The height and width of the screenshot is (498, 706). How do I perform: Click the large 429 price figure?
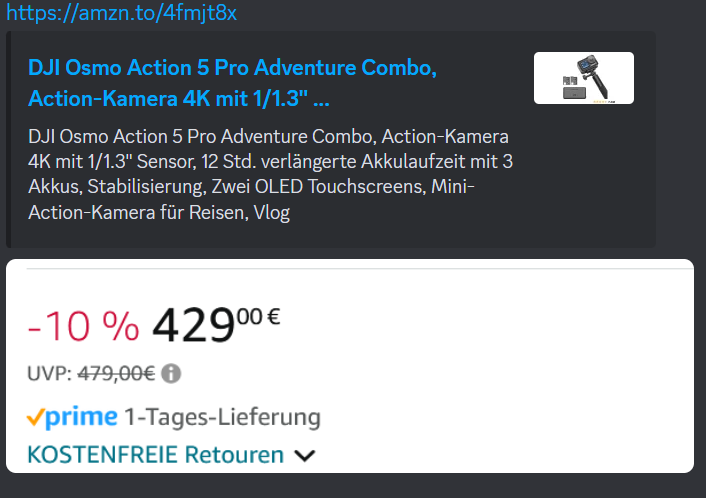click(x=194, y=325)
